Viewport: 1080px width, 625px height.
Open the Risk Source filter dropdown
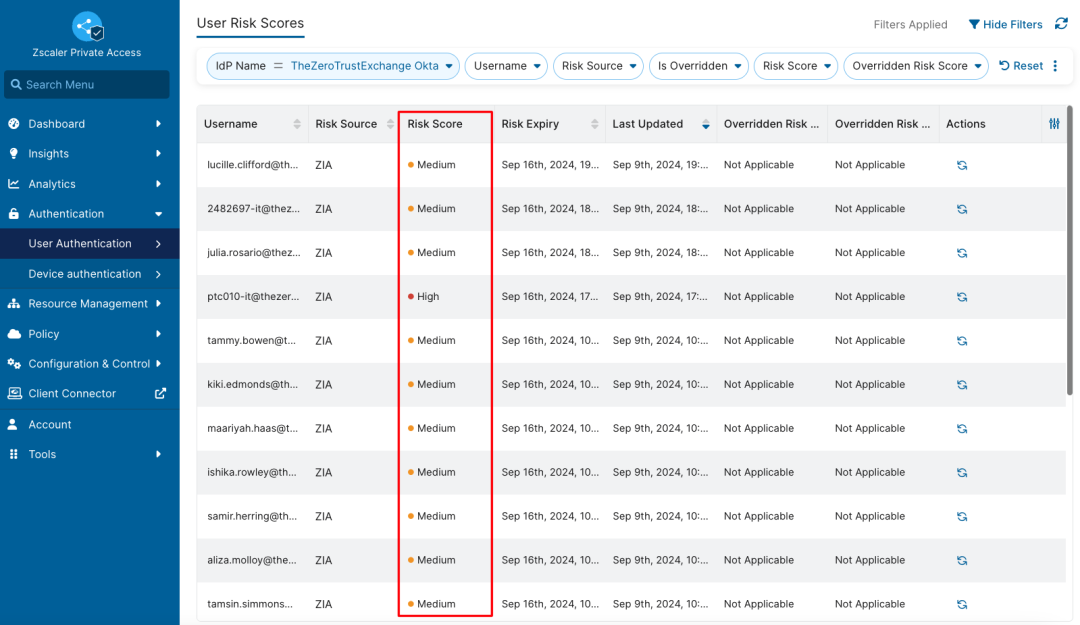pyautogui.click(x=600, y=66)
